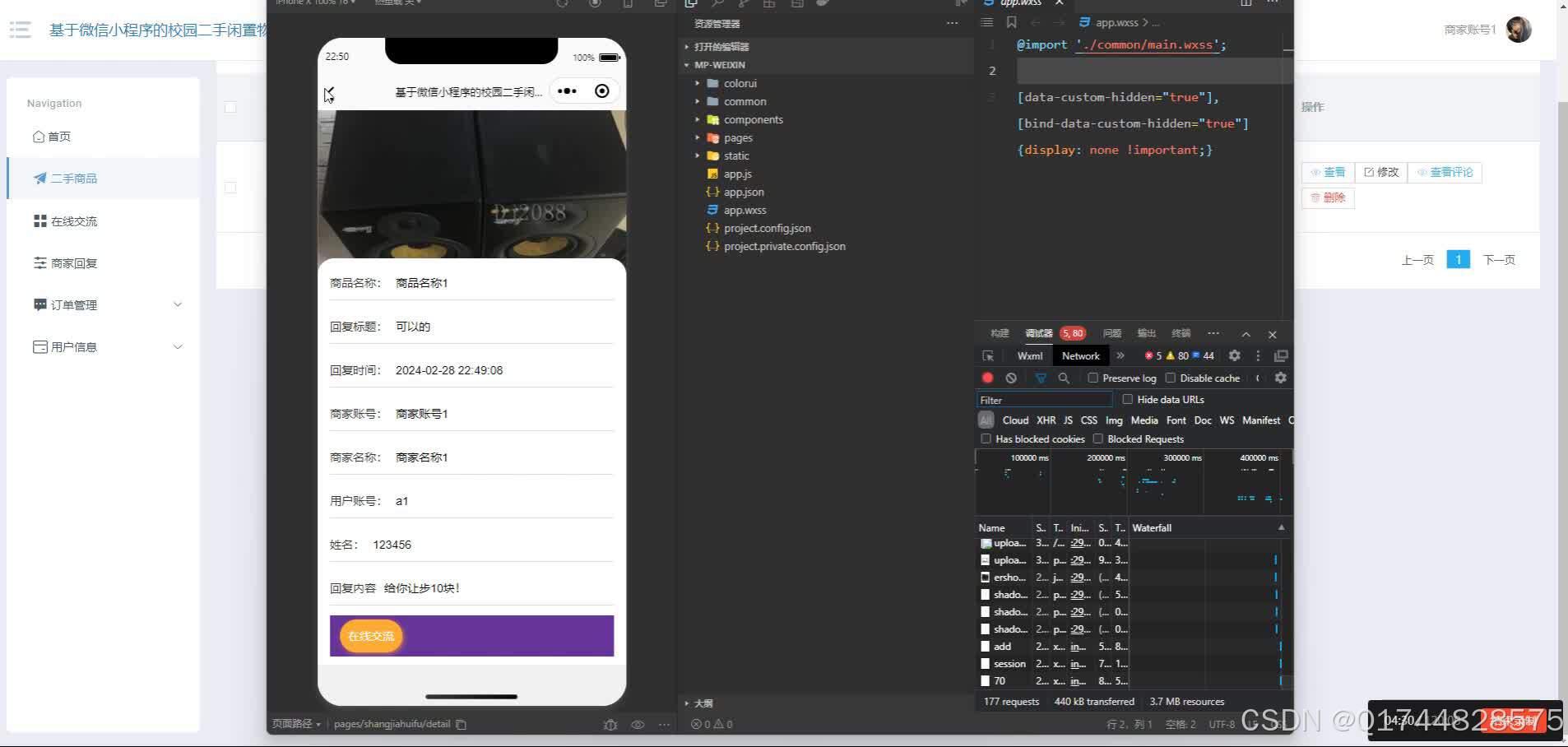Open 商家回复 in the Navigation sidebar
Screen dimensions: 1568x747
[66, 263]
